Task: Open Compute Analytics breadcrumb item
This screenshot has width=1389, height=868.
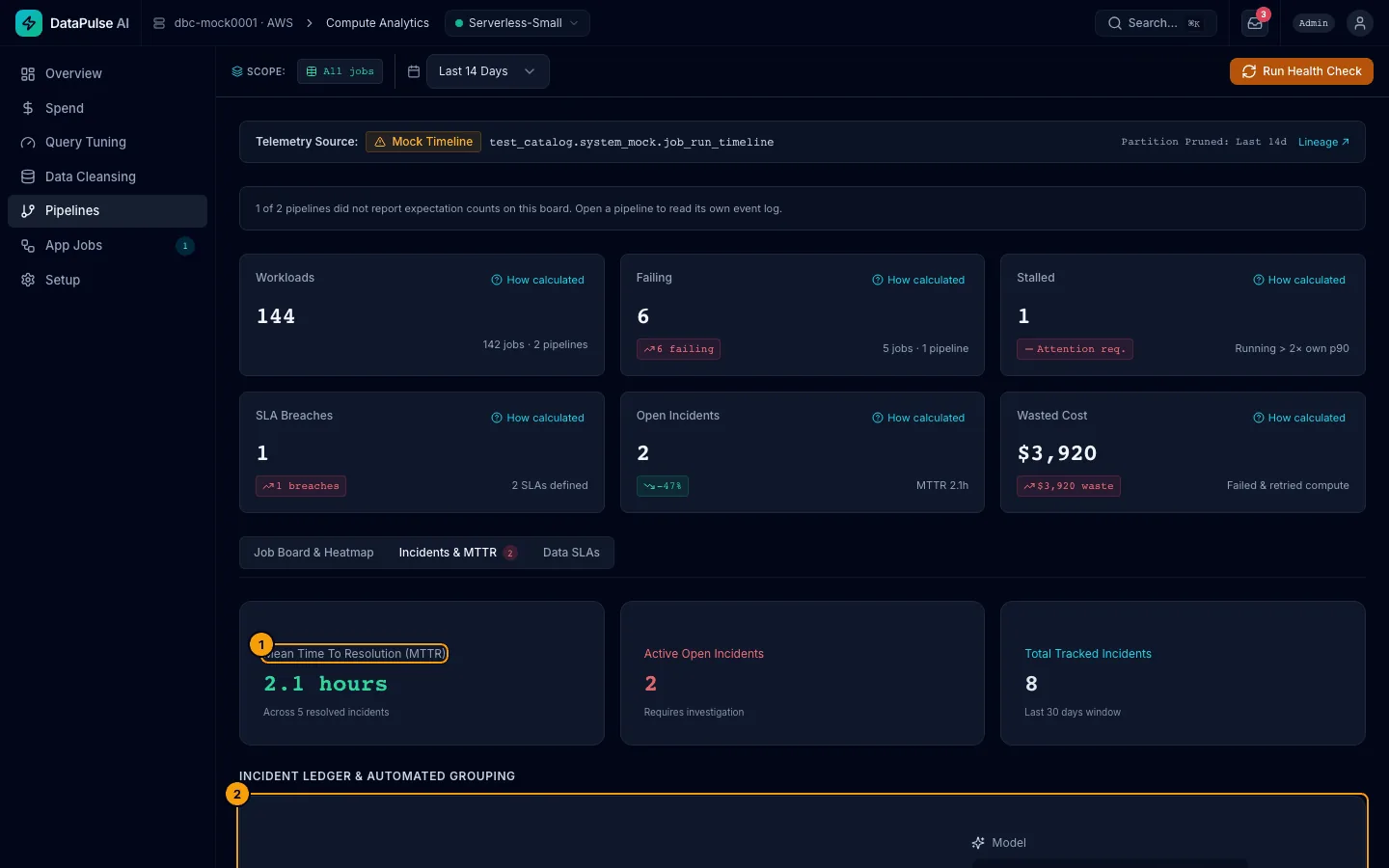Action: click(x=377, y=23)
